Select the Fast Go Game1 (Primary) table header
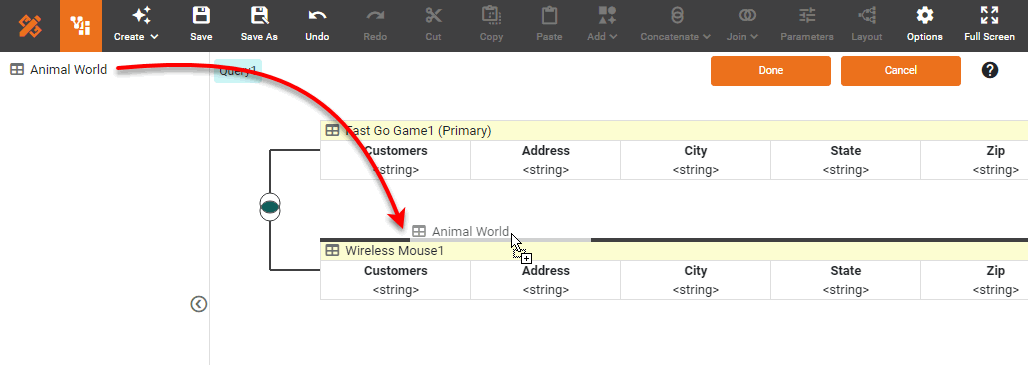 [x=674, y=130]
